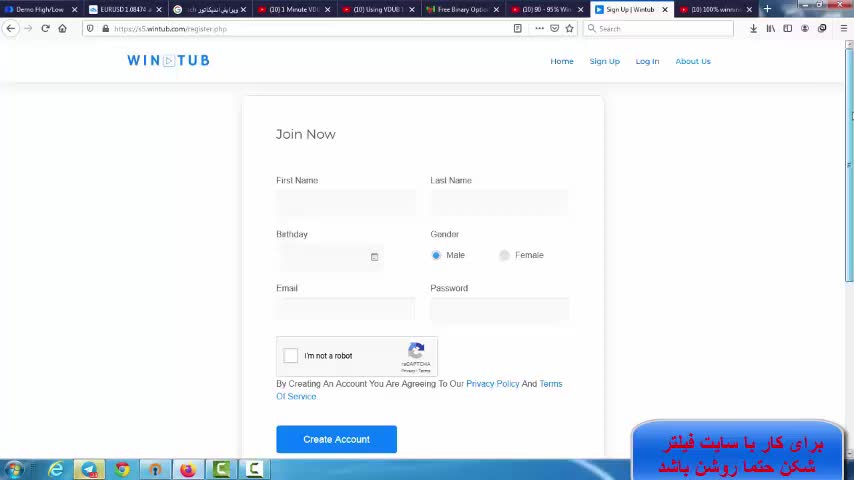Open the second white Camtasia taskbar icon
Screen dimensions: 854x480
point(254,469)
